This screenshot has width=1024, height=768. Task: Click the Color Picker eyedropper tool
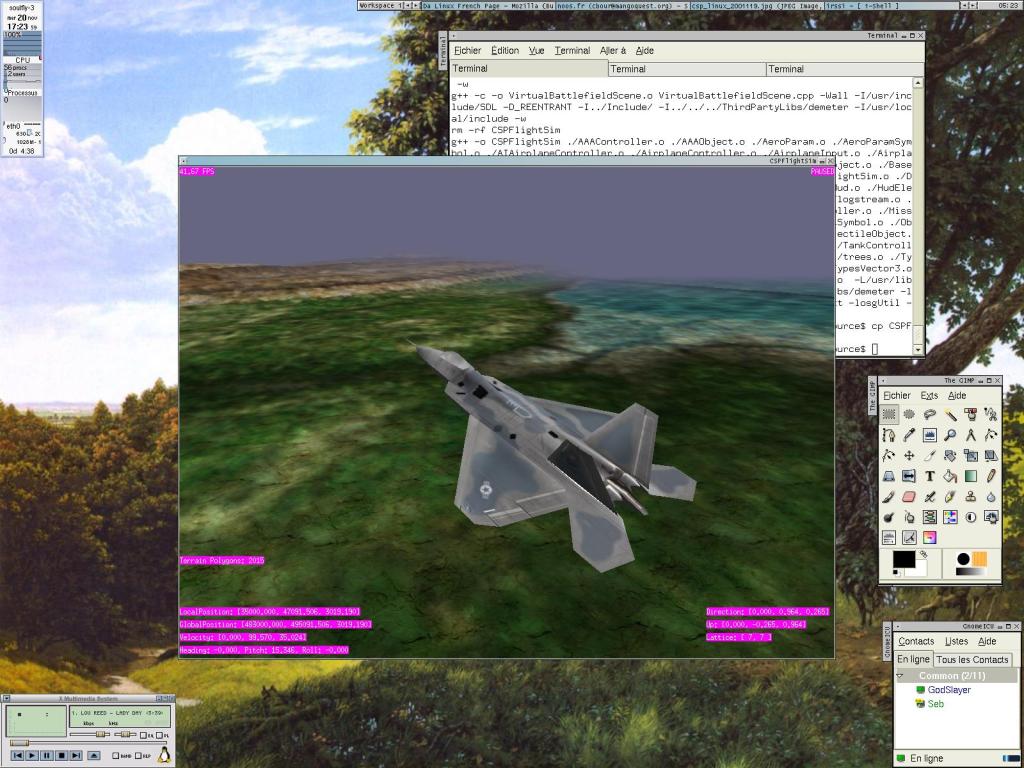[909, 435]
